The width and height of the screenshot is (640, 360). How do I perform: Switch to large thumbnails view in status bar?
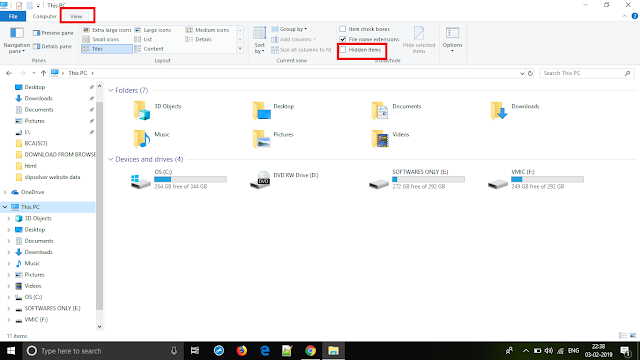point(633,336)
